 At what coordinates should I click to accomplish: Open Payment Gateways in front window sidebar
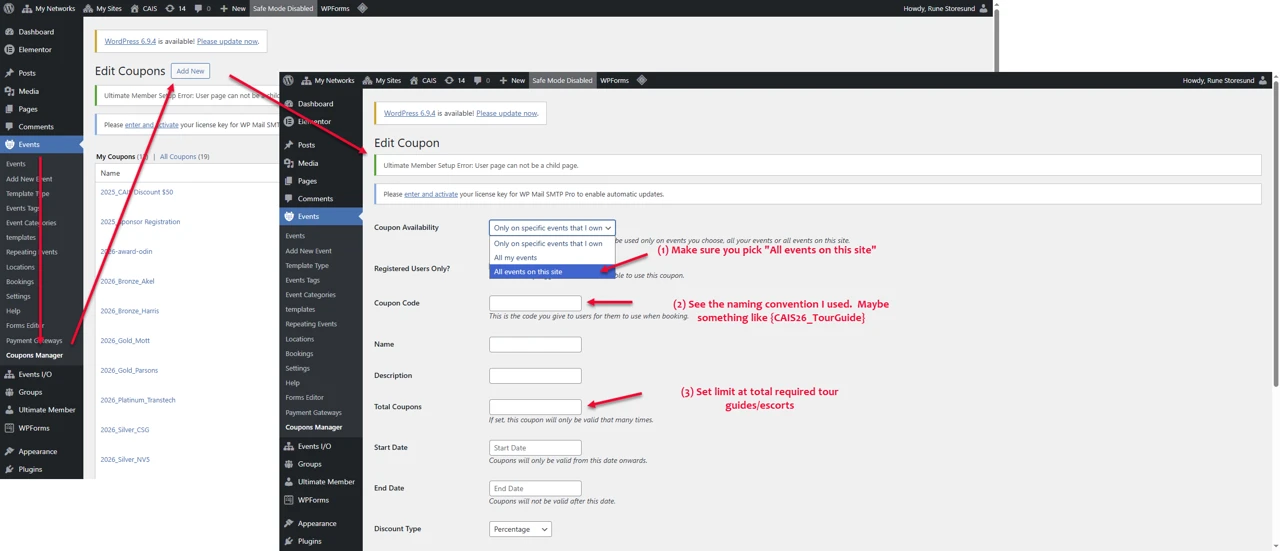pyautogui.click(x=313, y=412)
